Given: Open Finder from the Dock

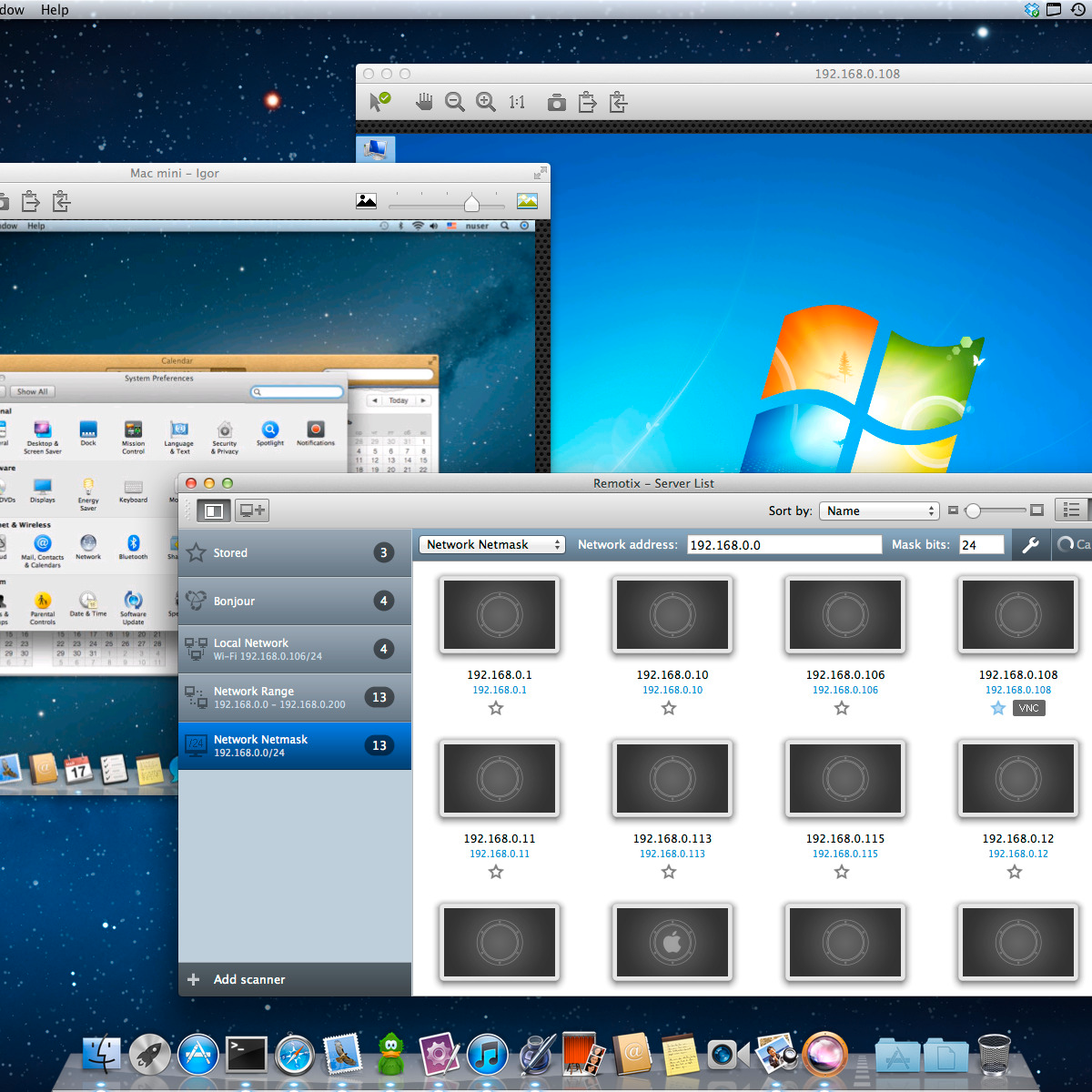Looking at the screenshot, I should (102, 1056).
